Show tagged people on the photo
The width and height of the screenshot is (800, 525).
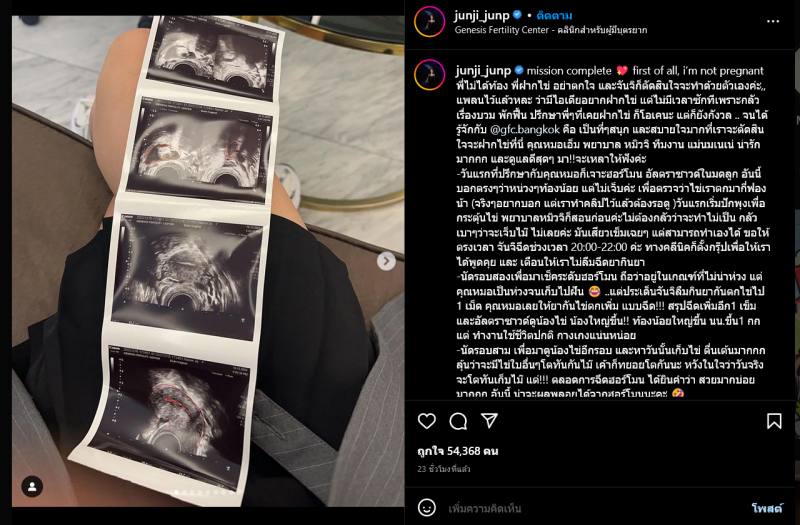pos(32,486)
